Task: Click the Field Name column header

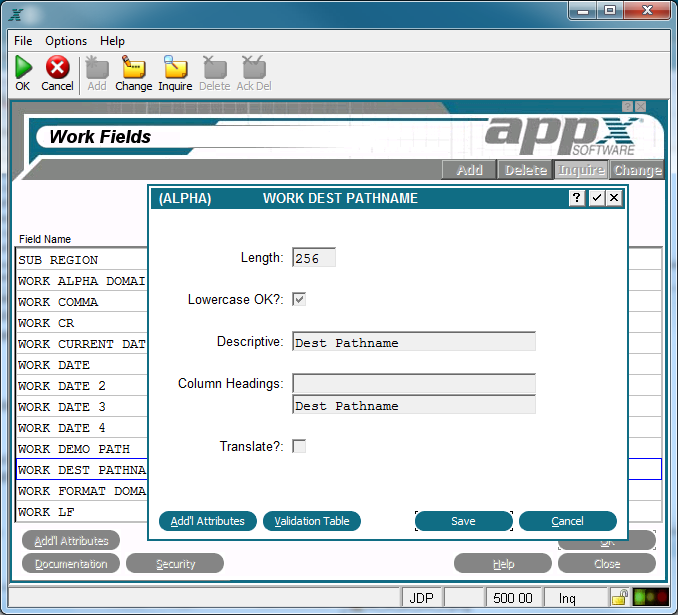Action: [x=45, y=239]
